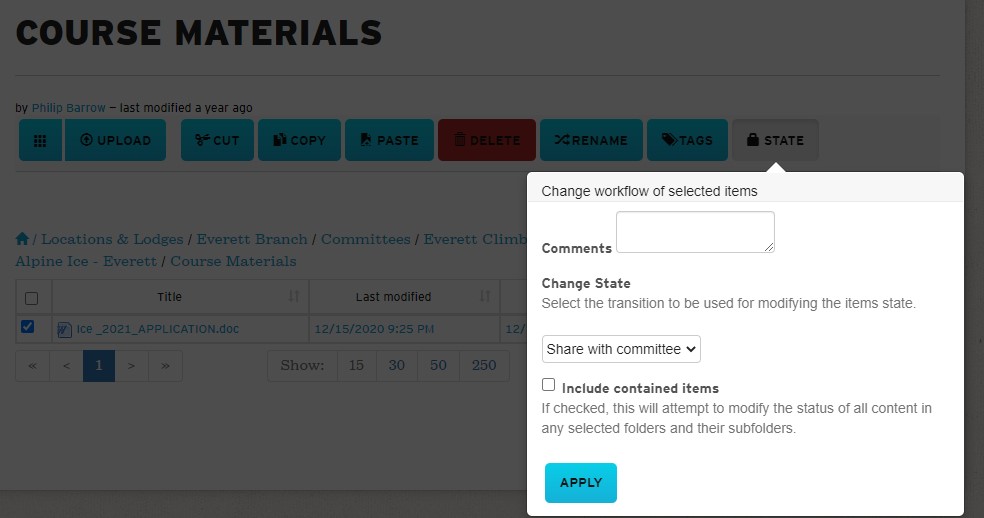Click the home icon in breadcrumbs
Viewport: 984px width, 518px height.
(22, 240)
